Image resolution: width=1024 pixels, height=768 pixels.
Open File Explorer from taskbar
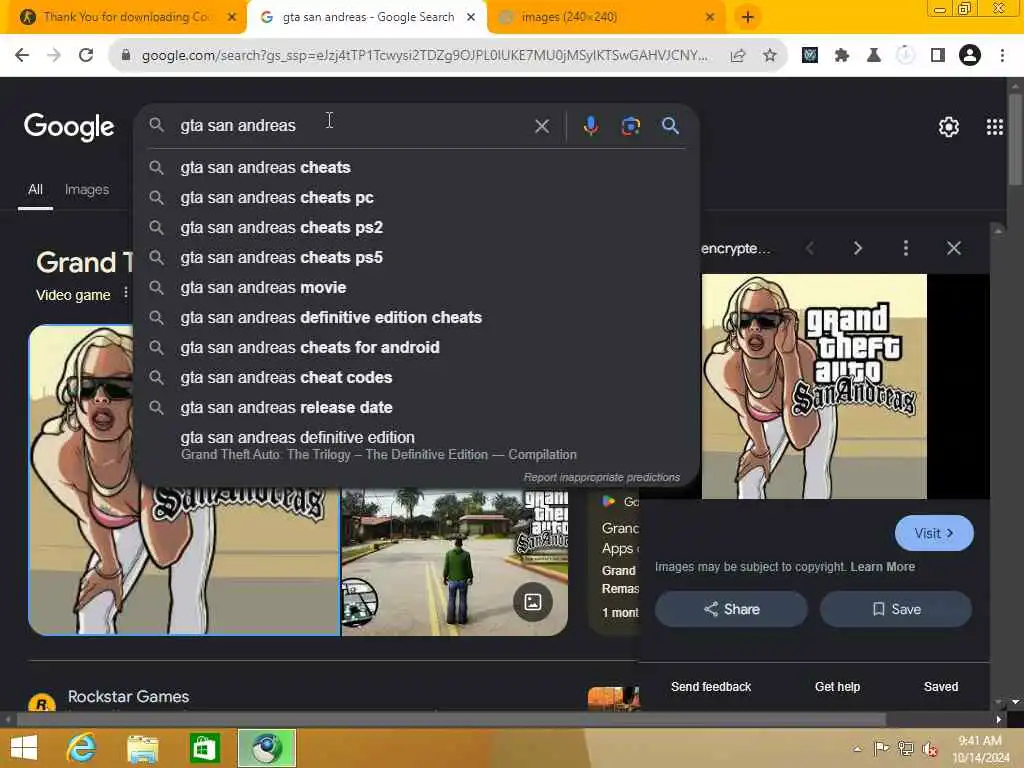142,748
